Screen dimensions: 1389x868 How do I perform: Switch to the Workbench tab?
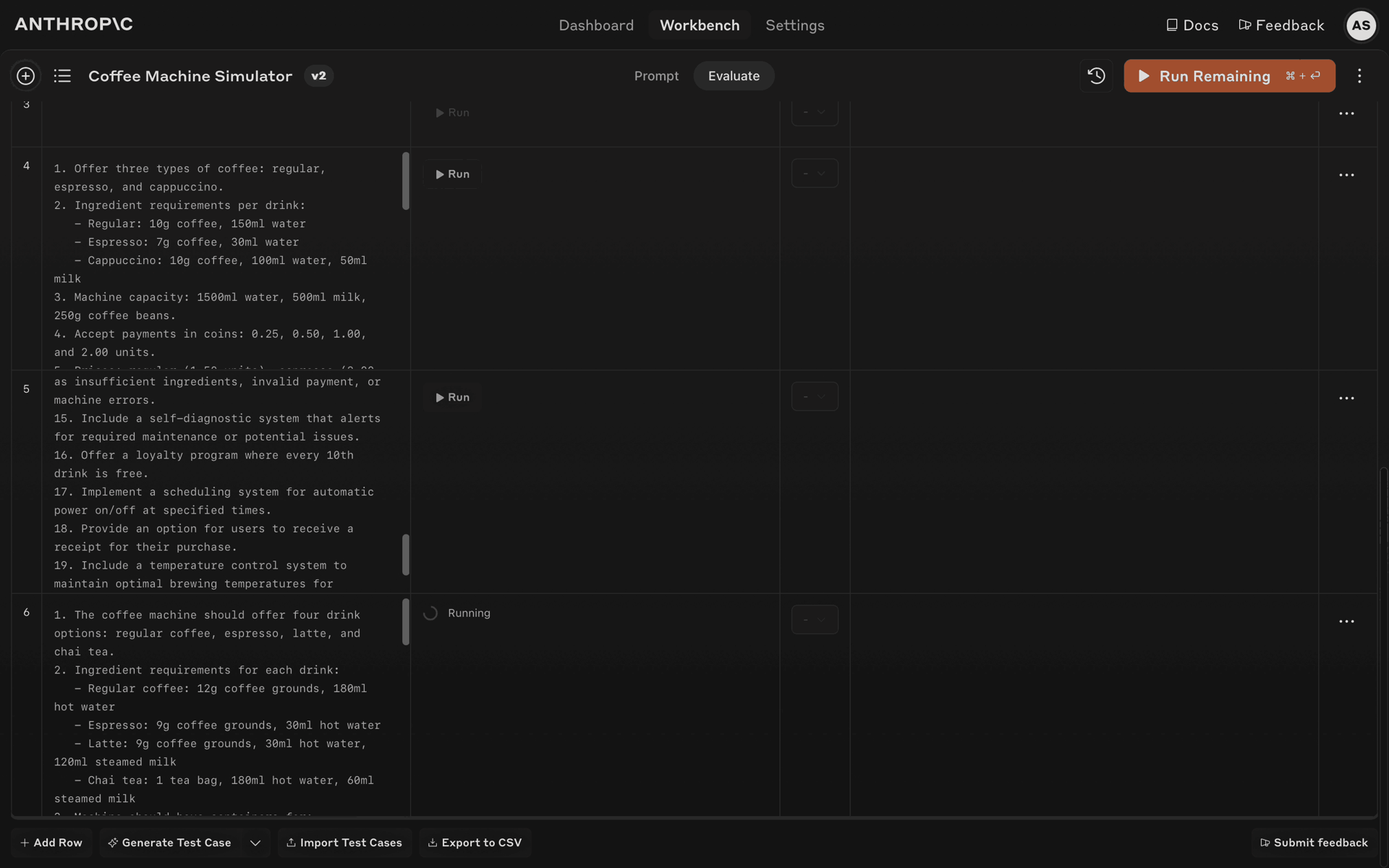(x=700, y=25)
